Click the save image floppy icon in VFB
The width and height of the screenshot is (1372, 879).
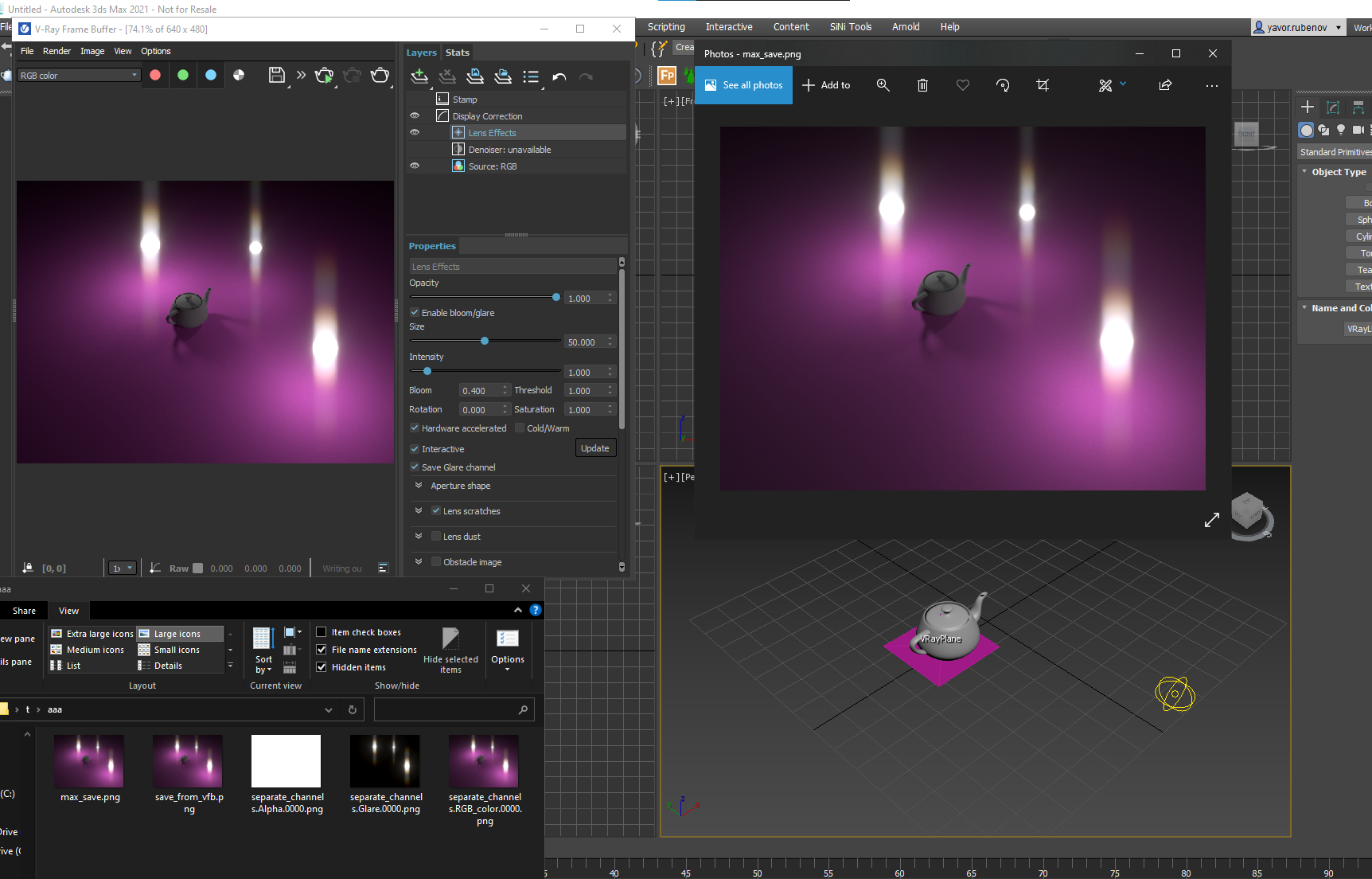276,75
